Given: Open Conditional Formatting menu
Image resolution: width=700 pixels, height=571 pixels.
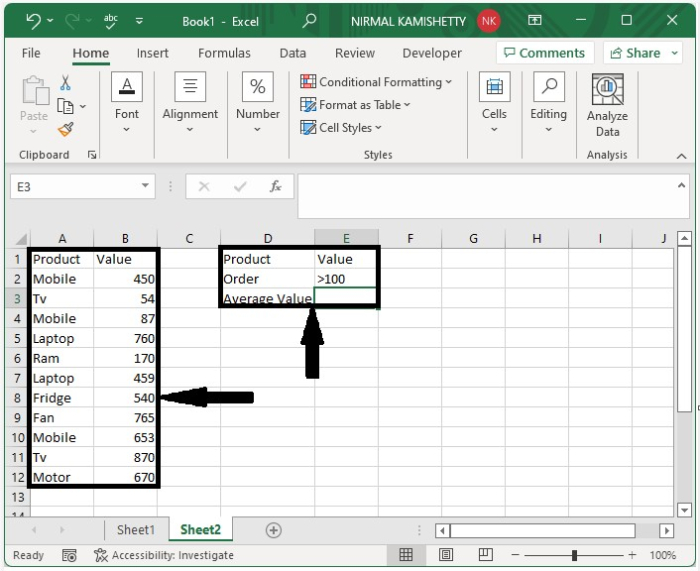Looking at the screenshot, I should point(376,82).
